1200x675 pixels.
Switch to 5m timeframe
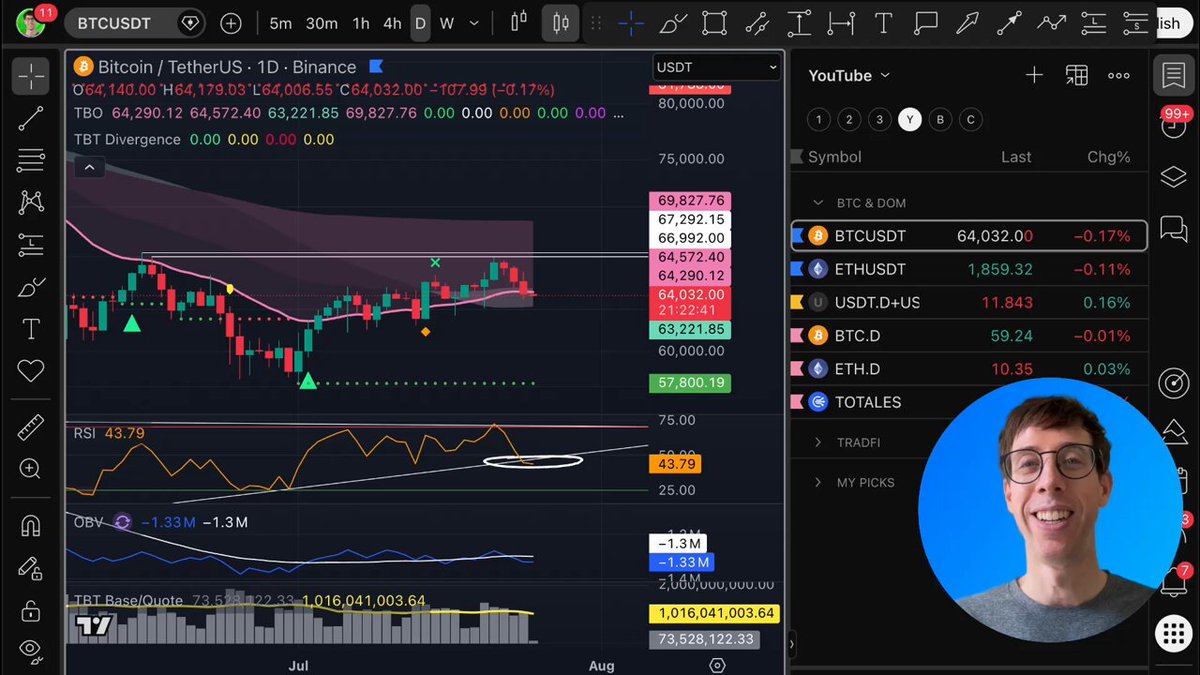pyautogui.click(x=281, y=23)
